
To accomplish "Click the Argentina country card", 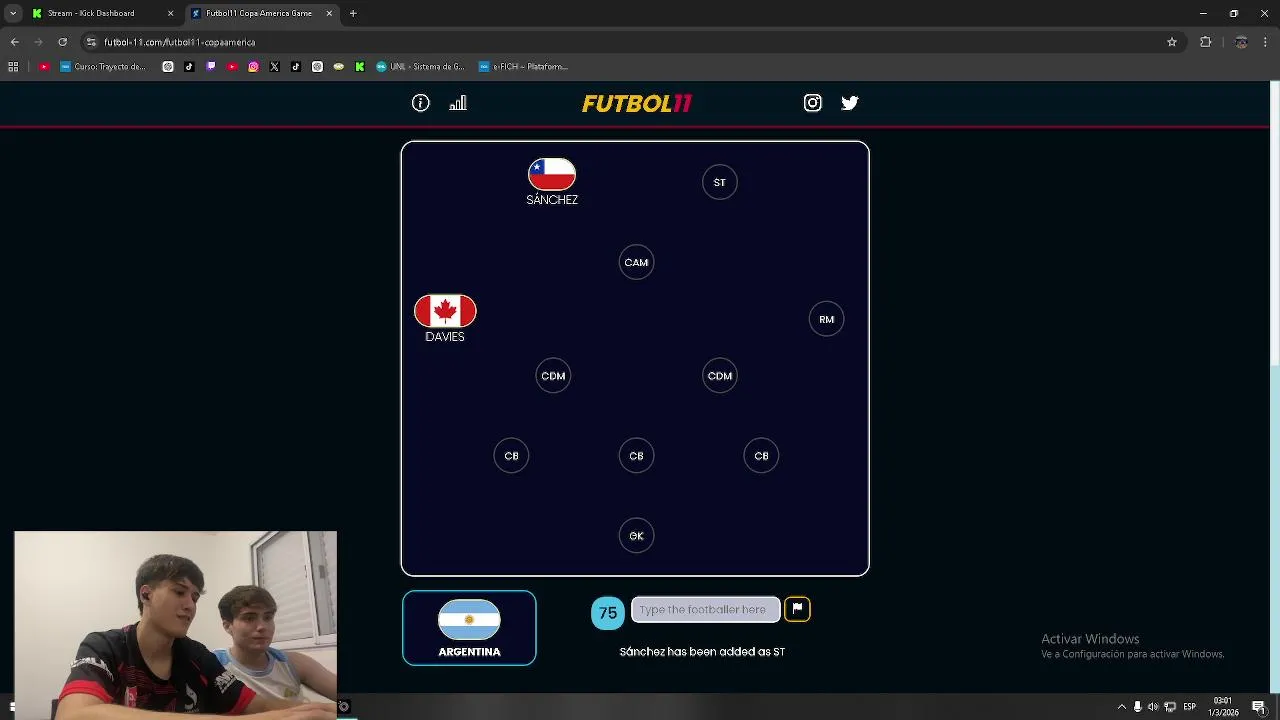I will 469,628.
